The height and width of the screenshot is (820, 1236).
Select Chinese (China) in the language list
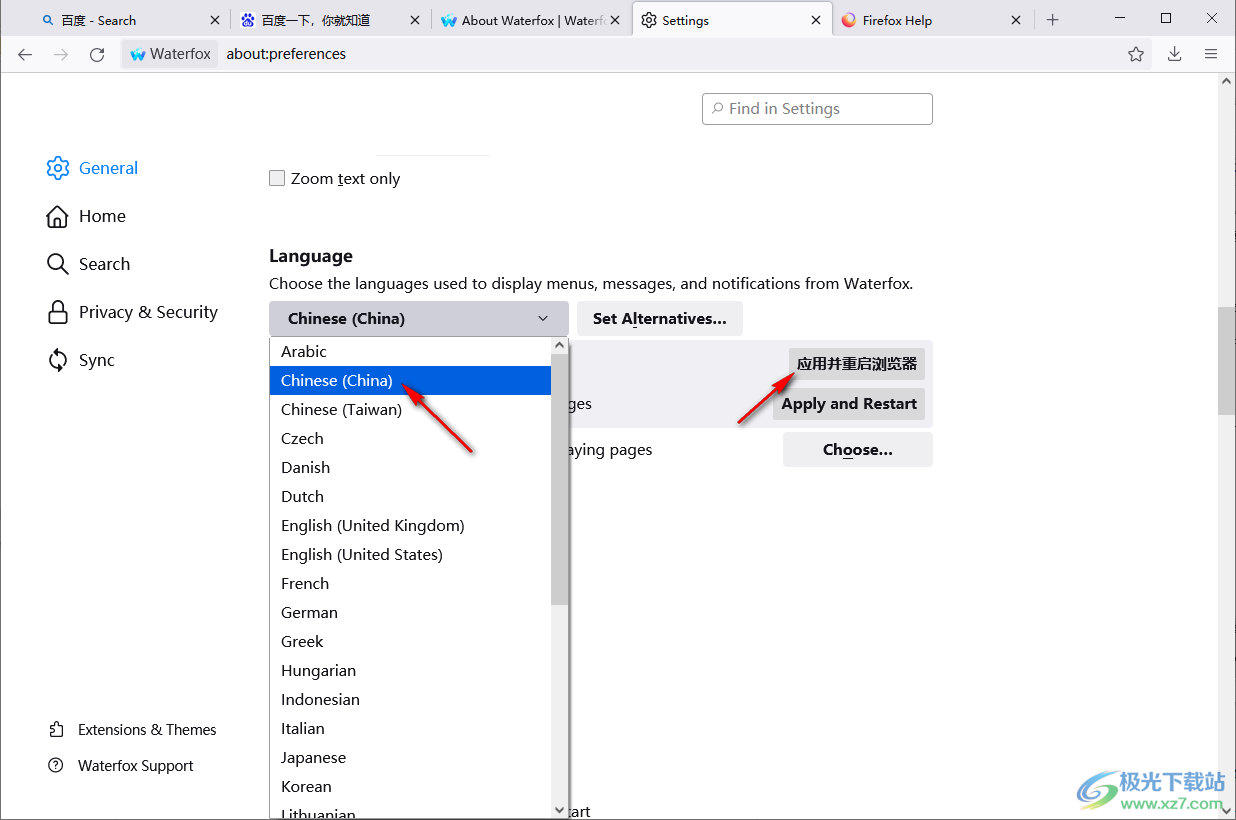[x=410, y=380]
